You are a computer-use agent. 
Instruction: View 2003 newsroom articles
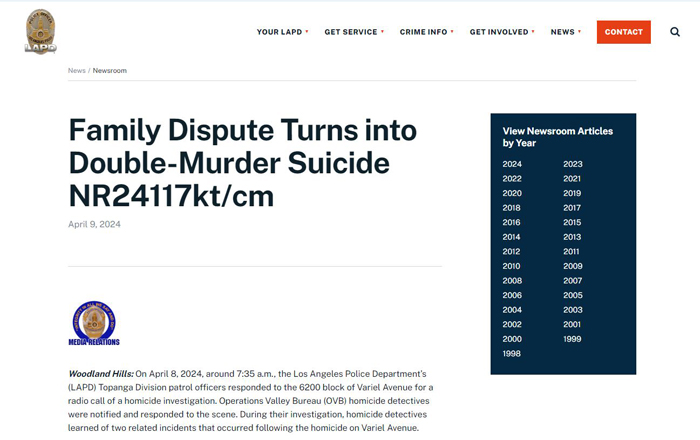coord(573,310)
